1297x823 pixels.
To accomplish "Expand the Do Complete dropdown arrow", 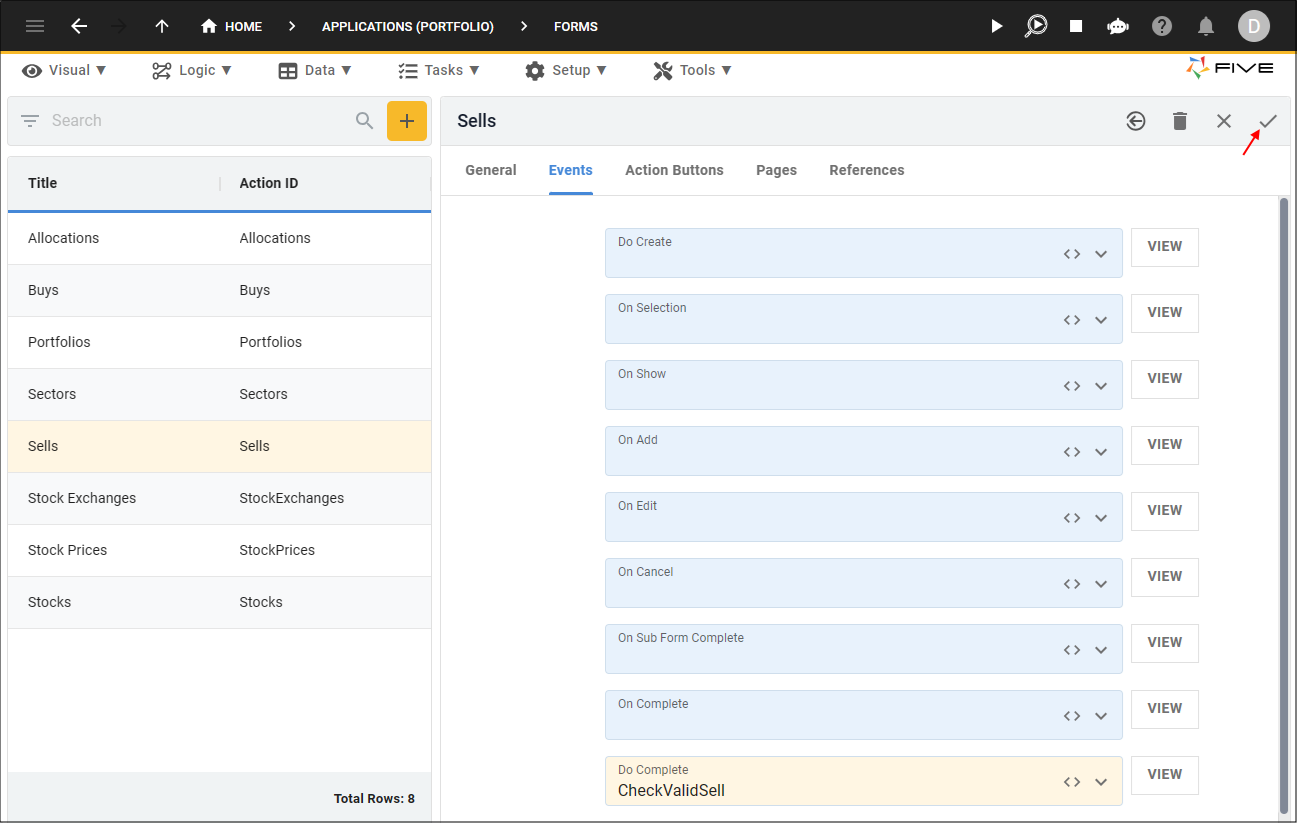I will pos(1101,782).
